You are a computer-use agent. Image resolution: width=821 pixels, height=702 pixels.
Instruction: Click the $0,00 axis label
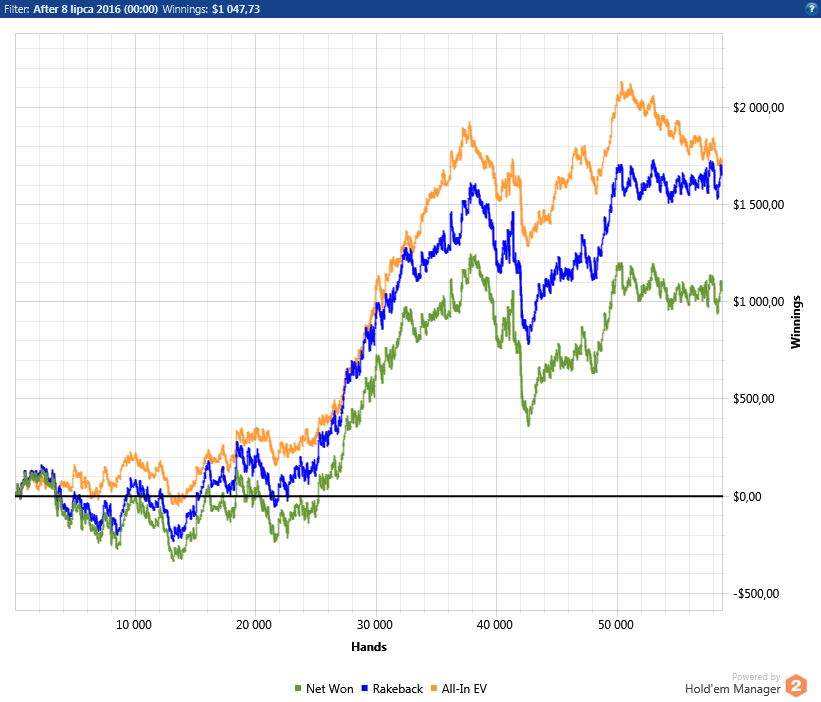tap(747, 496)
